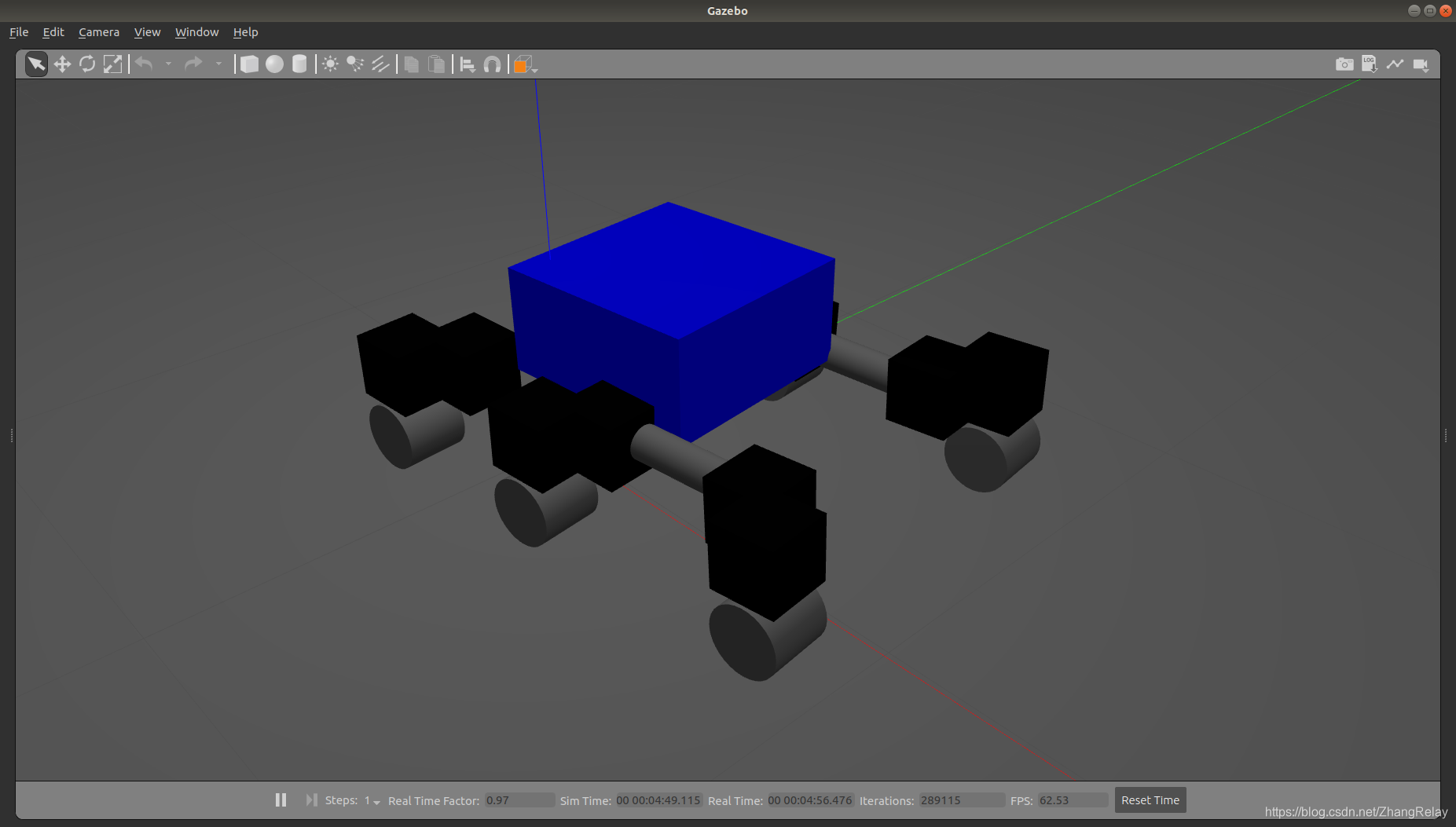This screenshot has height=827, width=1456.
Task: Click the Iterations value 289115
Action: pyautogui.click(x=962, y=800)
